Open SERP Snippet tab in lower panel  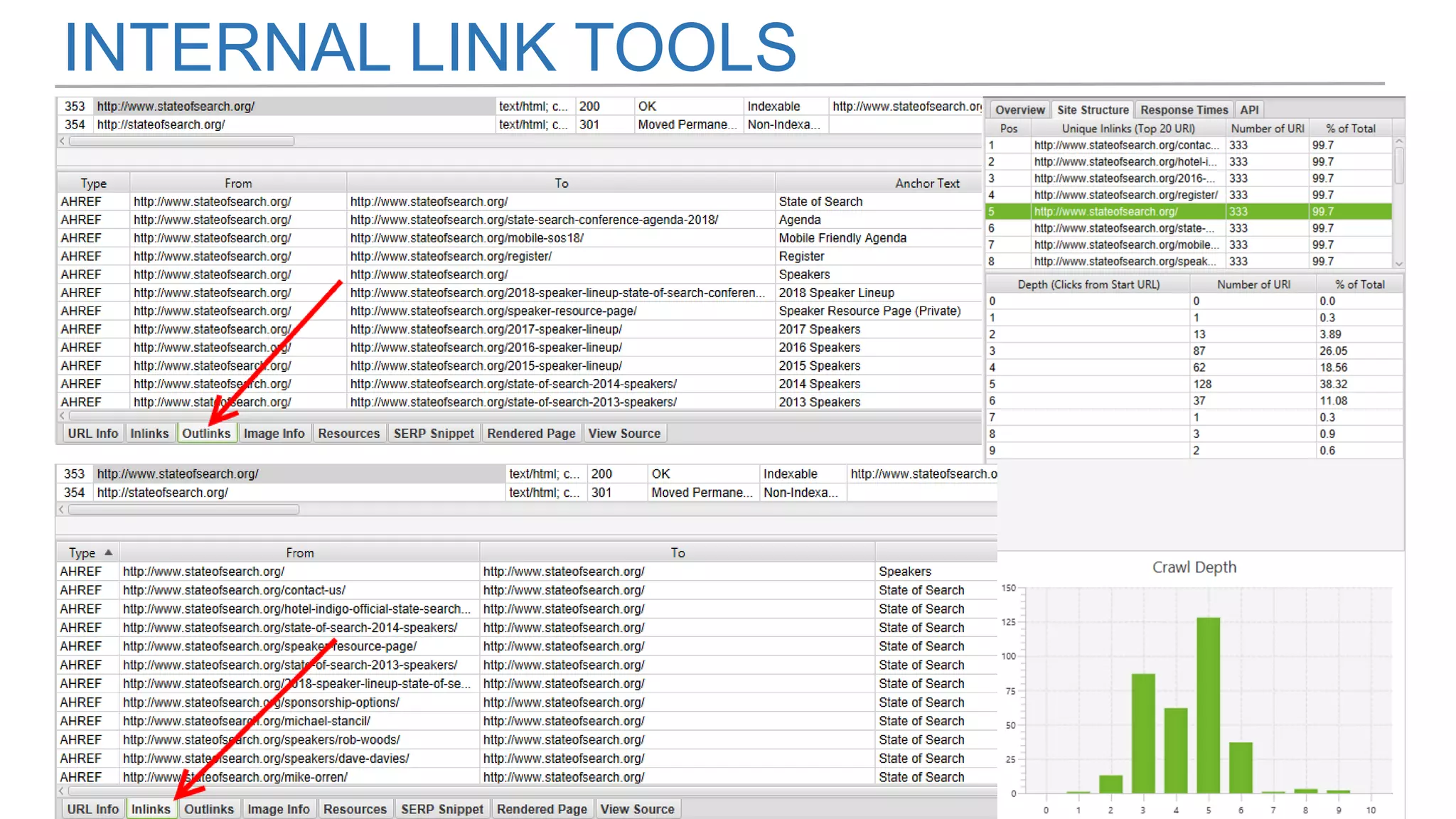(x=442, y=809)
